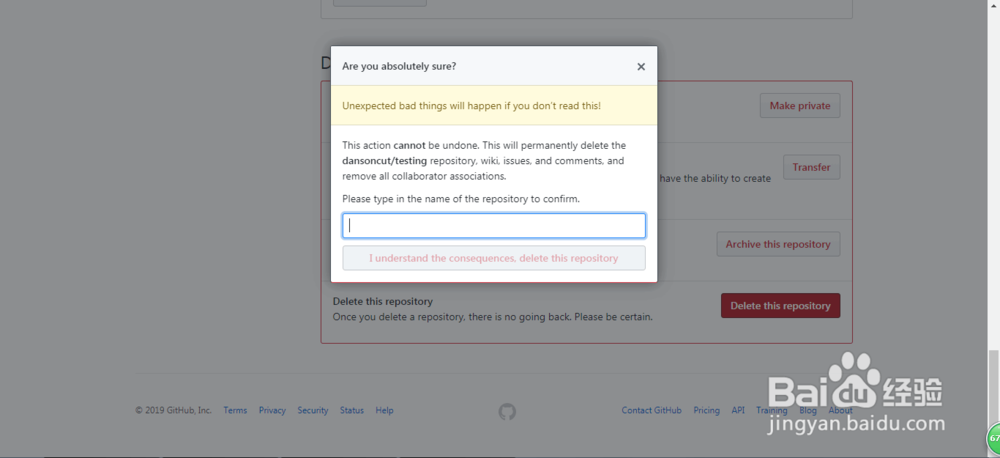
Task: Click the Transfer button
Action: coord(811,167)
